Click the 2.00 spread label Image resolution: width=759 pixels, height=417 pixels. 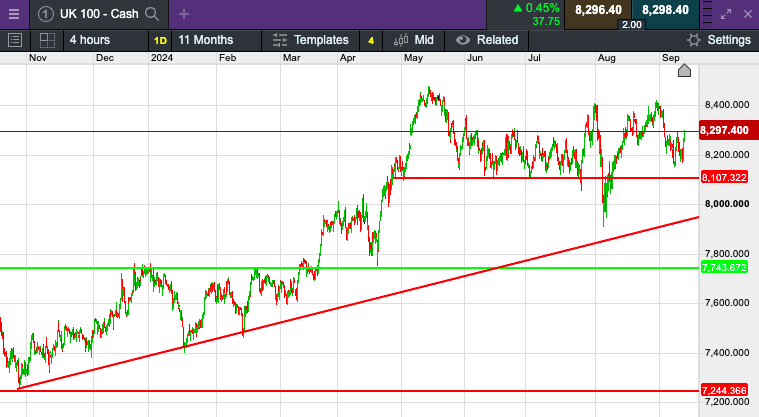click(631, 25)
